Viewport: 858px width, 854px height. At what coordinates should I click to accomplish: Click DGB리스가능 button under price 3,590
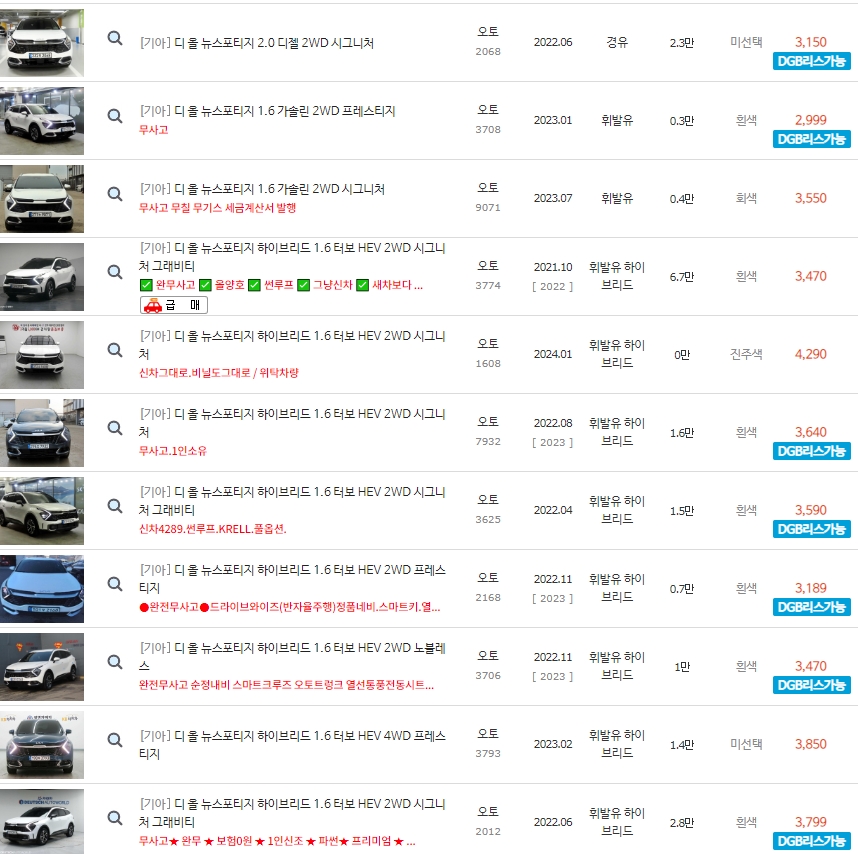click(811, 529)
